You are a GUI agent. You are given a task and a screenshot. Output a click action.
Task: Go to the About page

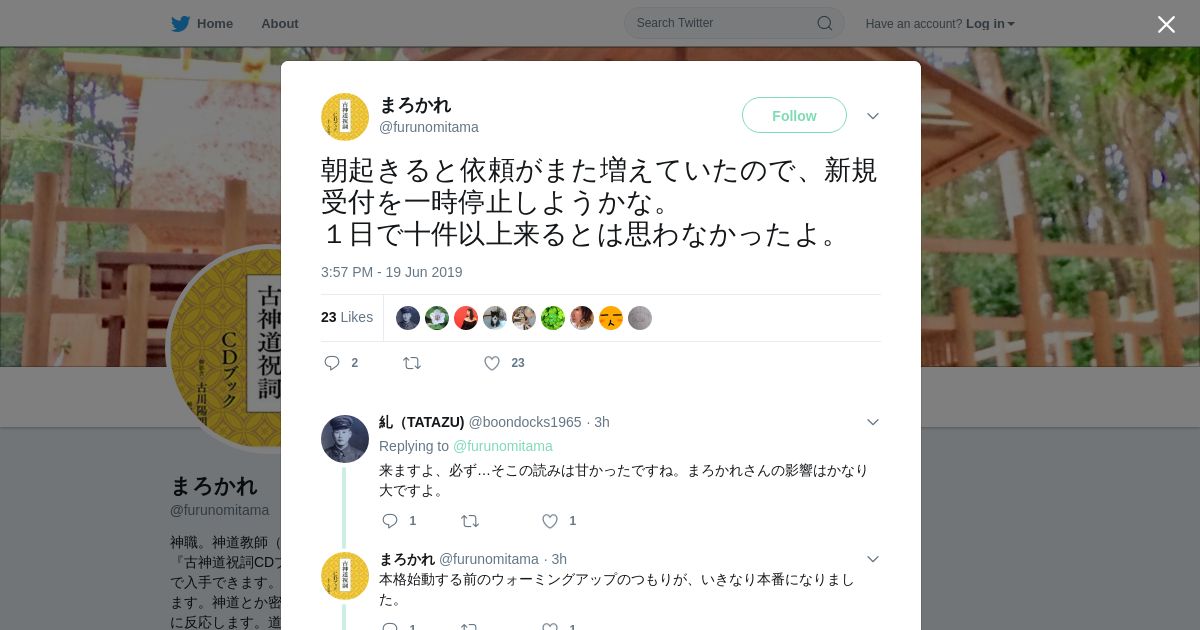(280, 24)
